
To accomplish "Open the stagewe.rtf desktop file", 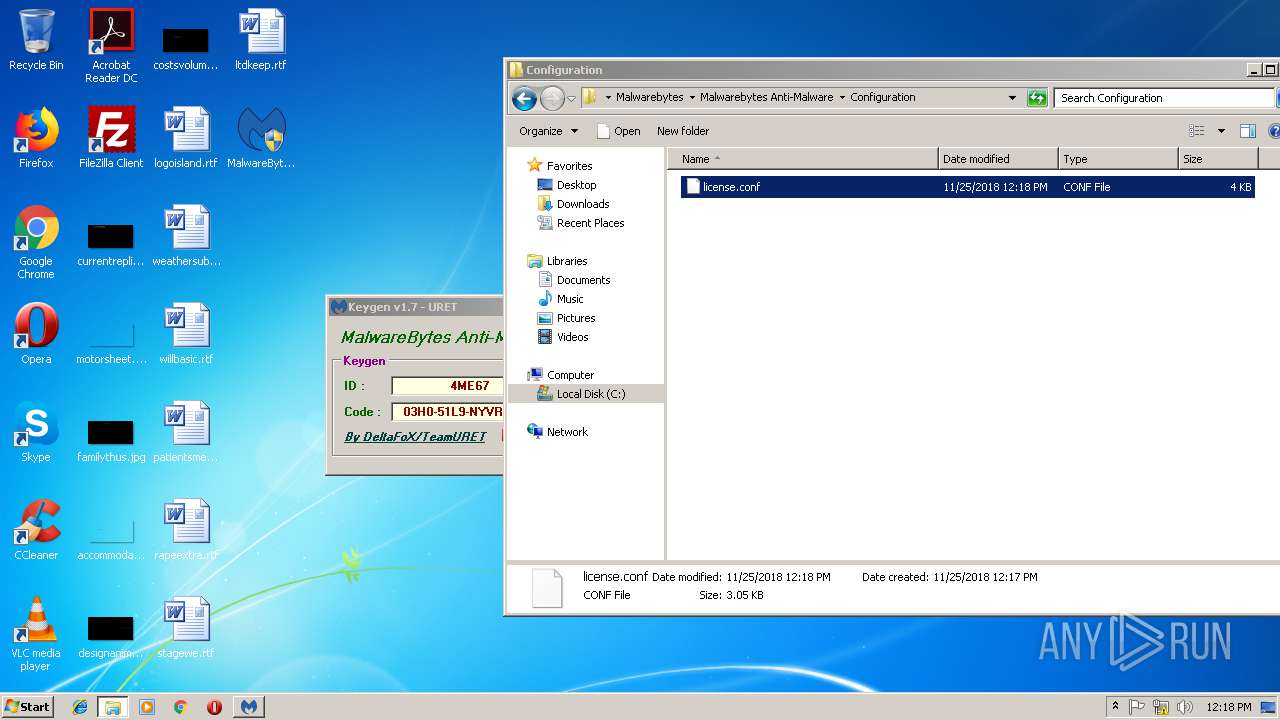I will 186,628.
